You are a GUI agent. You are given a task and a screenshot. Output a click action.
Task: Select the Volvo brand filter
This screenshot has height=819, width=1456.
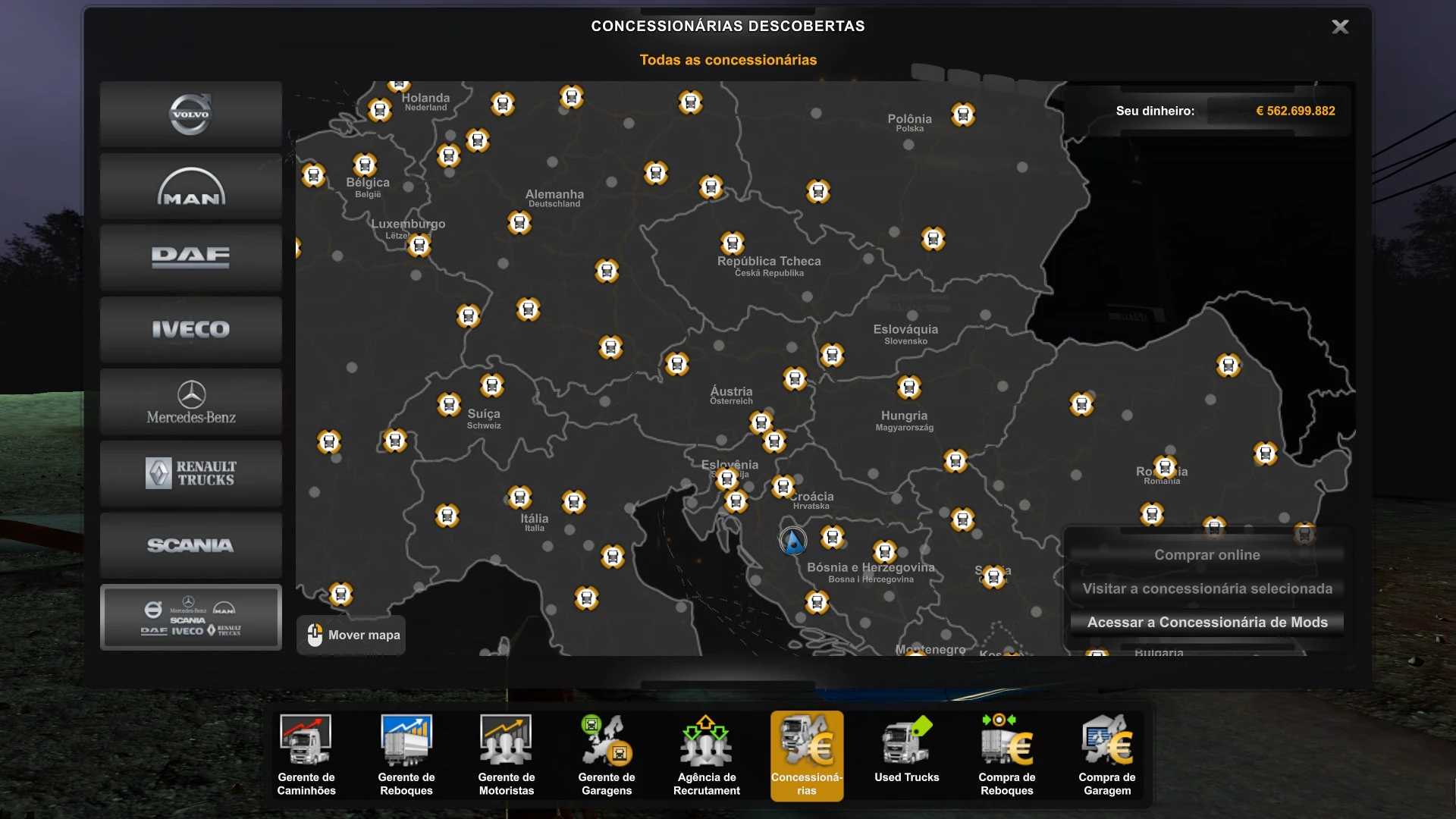(x=190, y=114)
